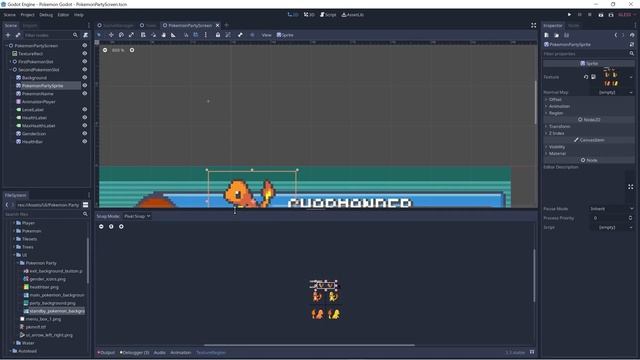Toggle visibility of Background node
This screenshot has height=360, width=640.
tap(84, 78)
